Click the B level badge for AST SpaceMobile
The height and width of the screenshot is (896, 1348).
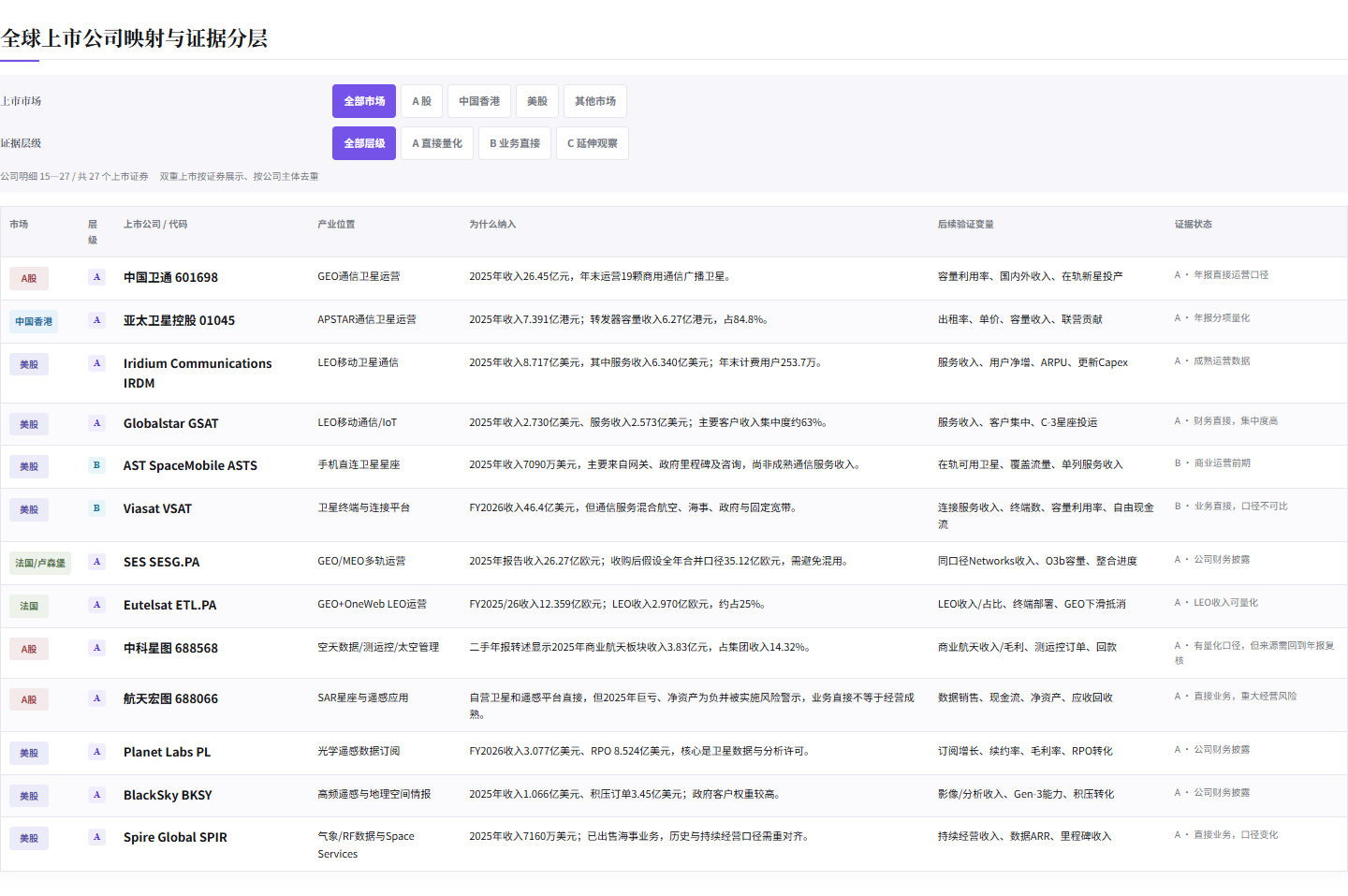(96, 465)
